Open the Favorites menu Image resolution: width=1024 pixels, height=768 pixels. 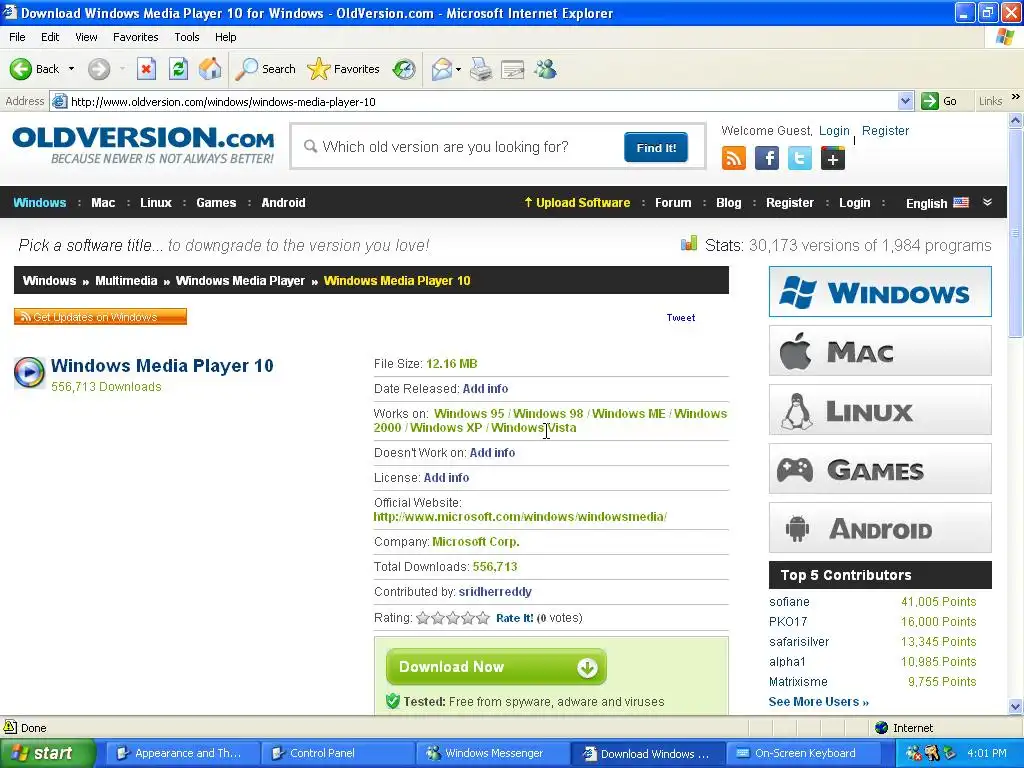(x=135, y=37)
